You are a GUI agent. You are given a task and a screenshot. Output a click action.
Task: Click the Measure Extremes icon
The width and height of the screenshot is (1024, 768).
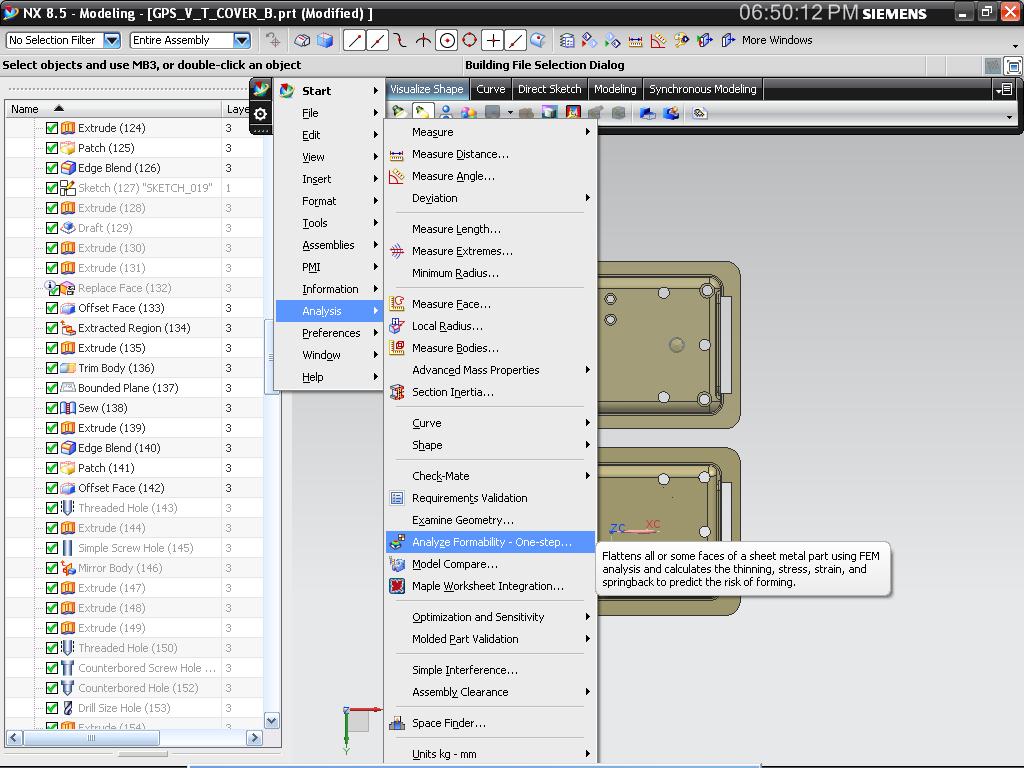click(396, 251)
